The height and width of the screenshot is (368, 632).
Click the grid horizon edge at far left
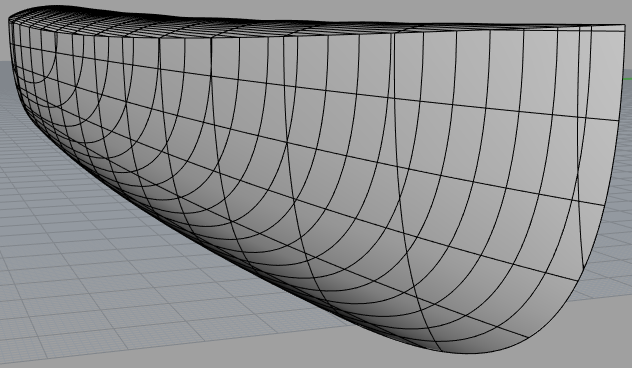coord(4,61)
